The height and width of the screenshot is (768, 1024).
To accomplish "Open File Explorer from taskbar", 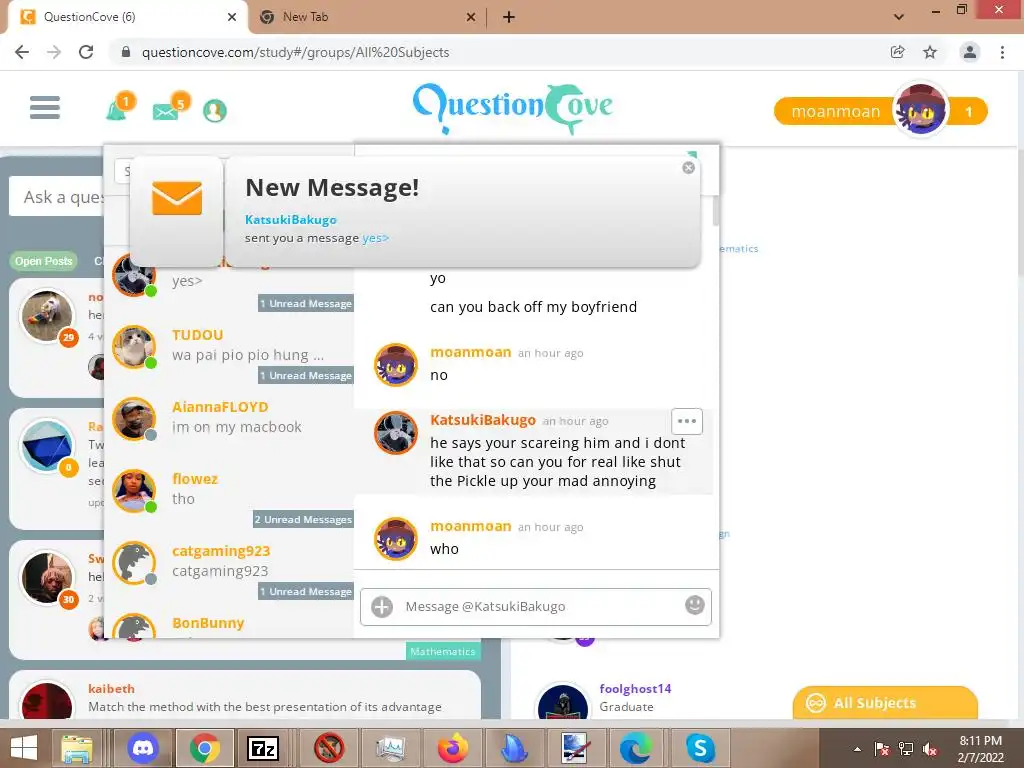I will click(77, 748).
